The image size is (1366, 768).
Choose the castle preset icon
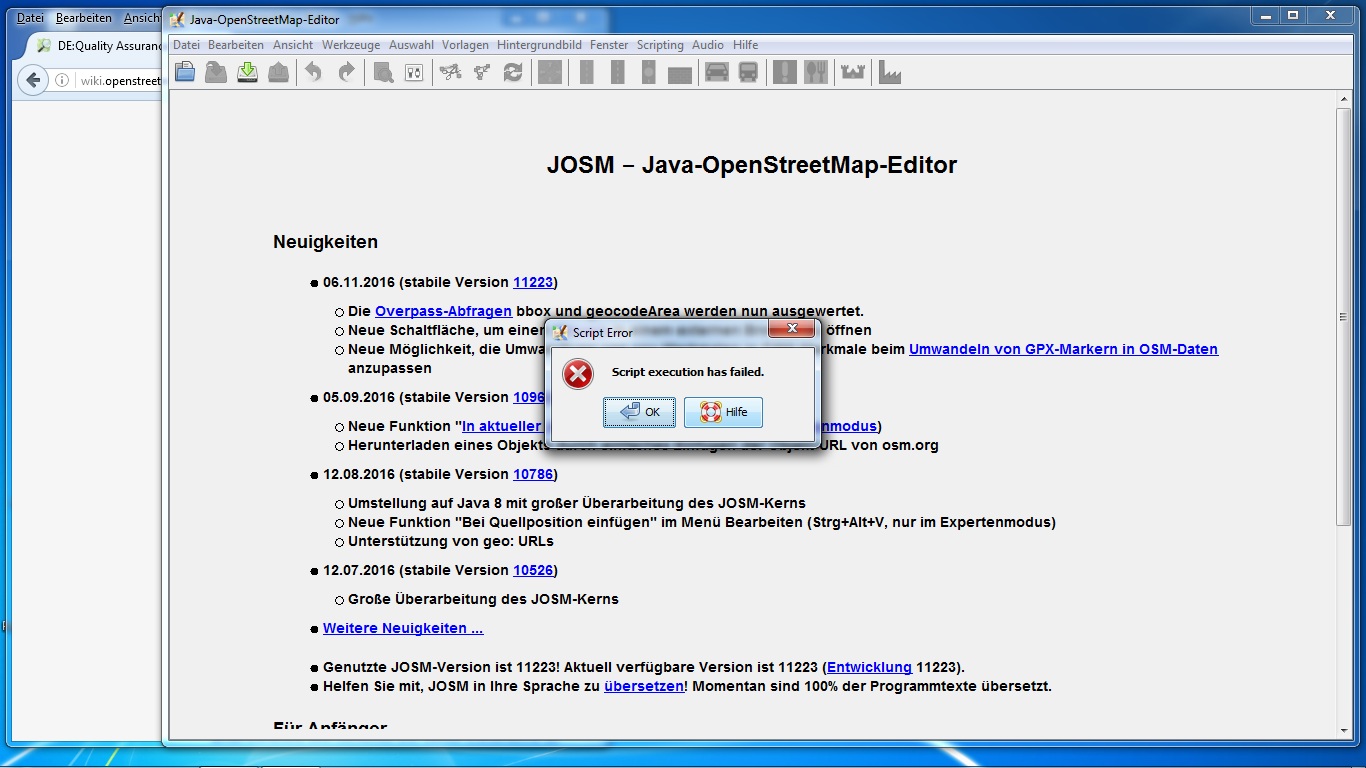tap(852, 72)
